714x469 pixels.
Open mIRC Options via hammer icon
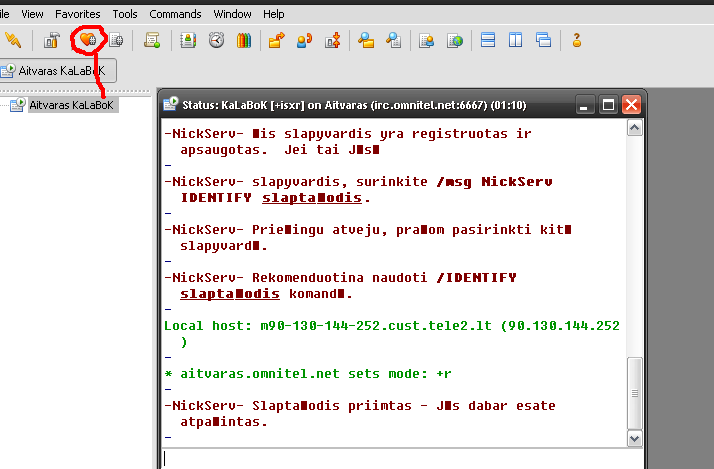(x=51, y=41)
